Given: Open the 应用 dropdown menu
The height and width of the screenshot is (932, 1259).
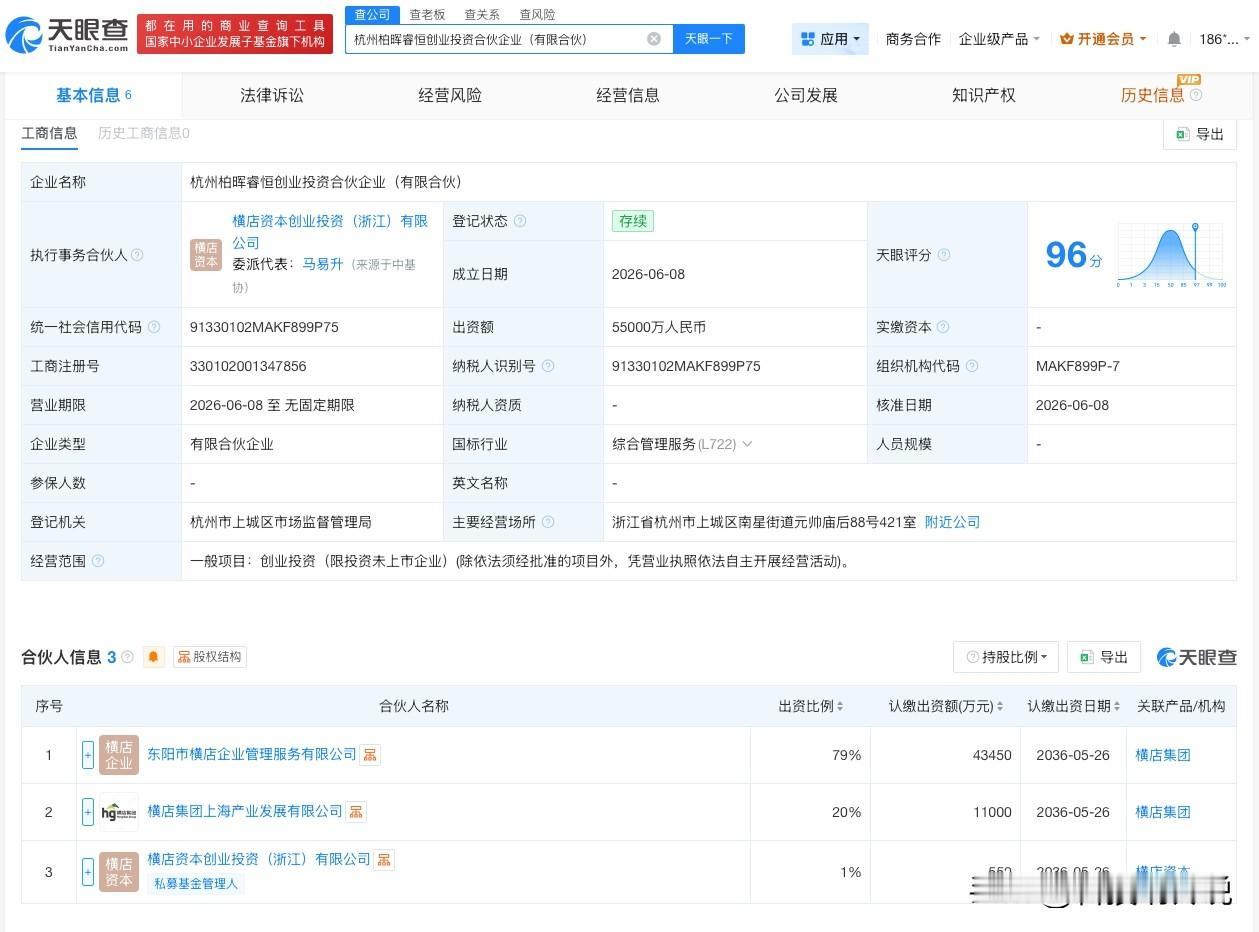Looking at the screenshot, I should click(830, 39).
